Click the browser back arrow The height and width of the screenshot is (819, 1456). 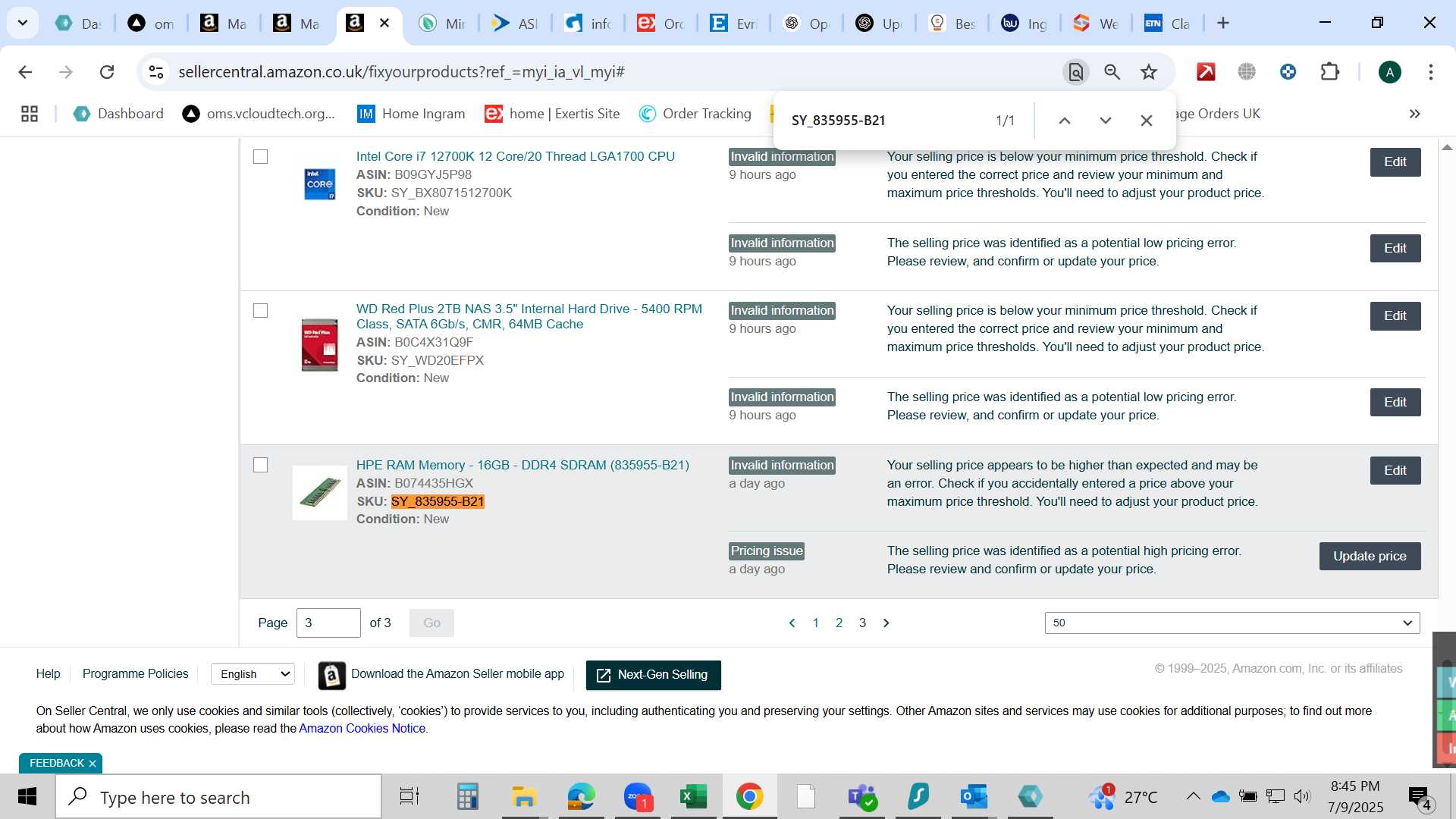[25, 72]
